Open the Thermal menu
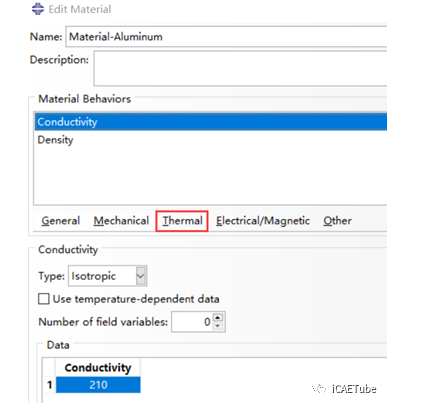The image size is (438, 416). [182, 221]
